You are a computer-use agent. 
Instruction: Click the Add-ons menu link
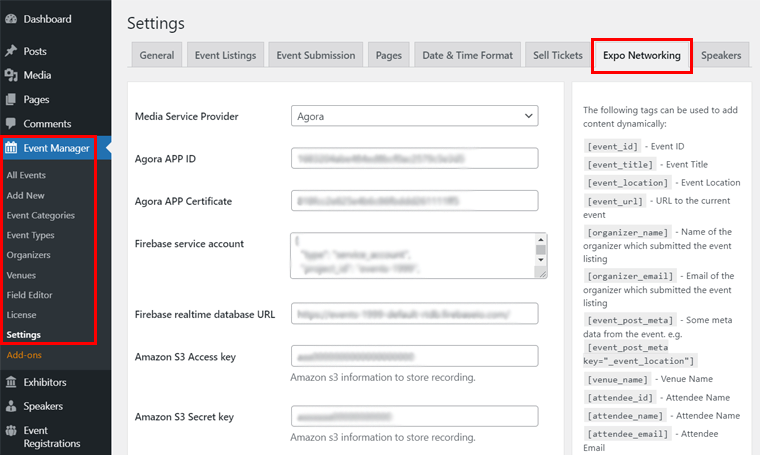pyautogui.click(x=24, y=355)
